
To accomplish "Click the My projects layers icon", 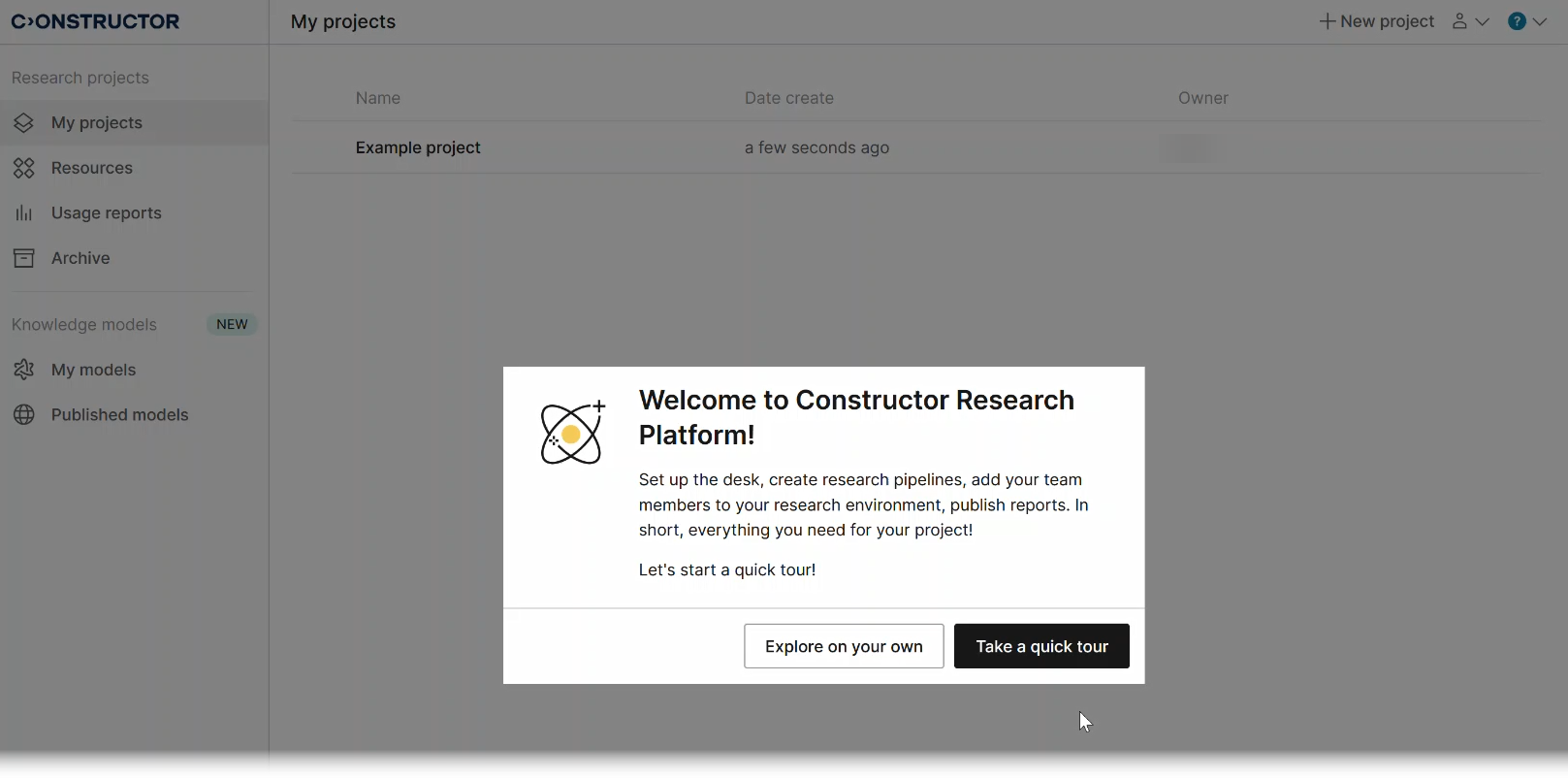I will tap(24, 123).
